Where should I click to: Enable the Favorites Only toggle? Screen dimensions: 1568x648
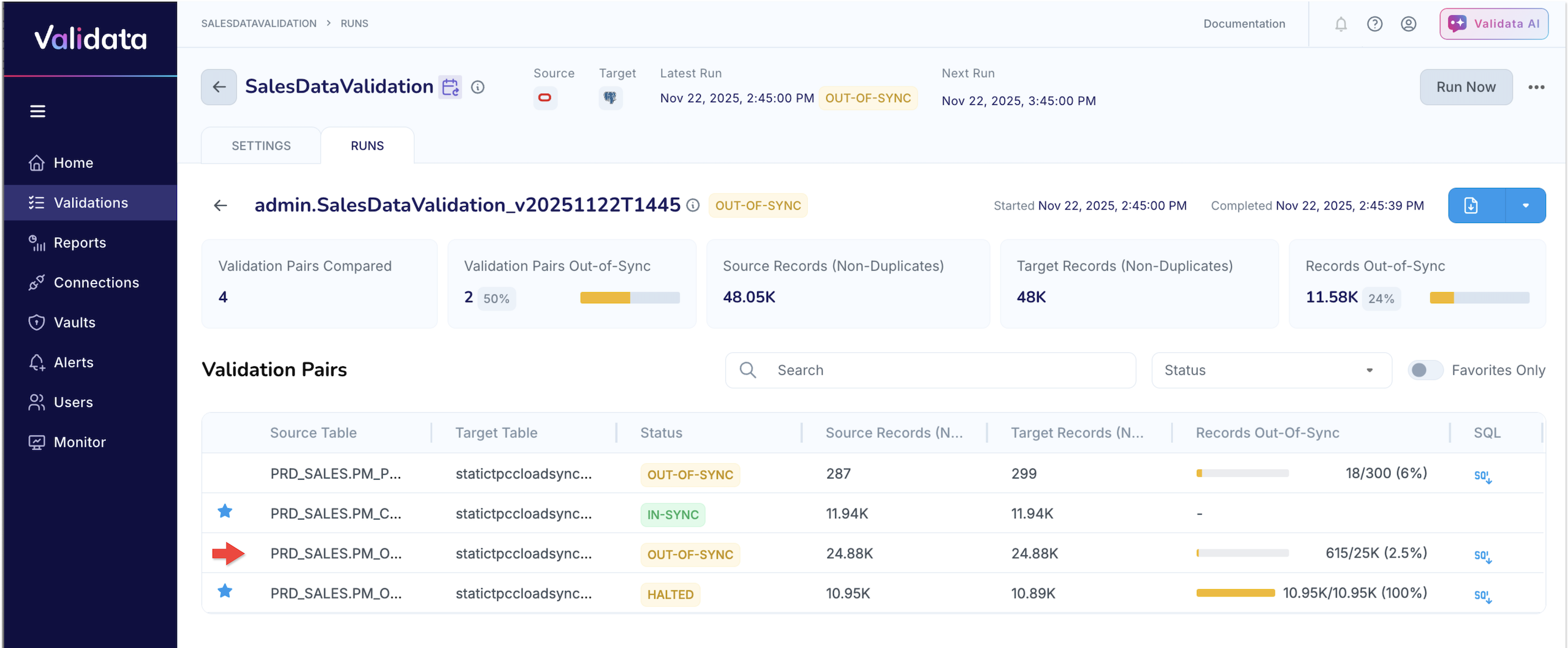[x=1425, y=370]
